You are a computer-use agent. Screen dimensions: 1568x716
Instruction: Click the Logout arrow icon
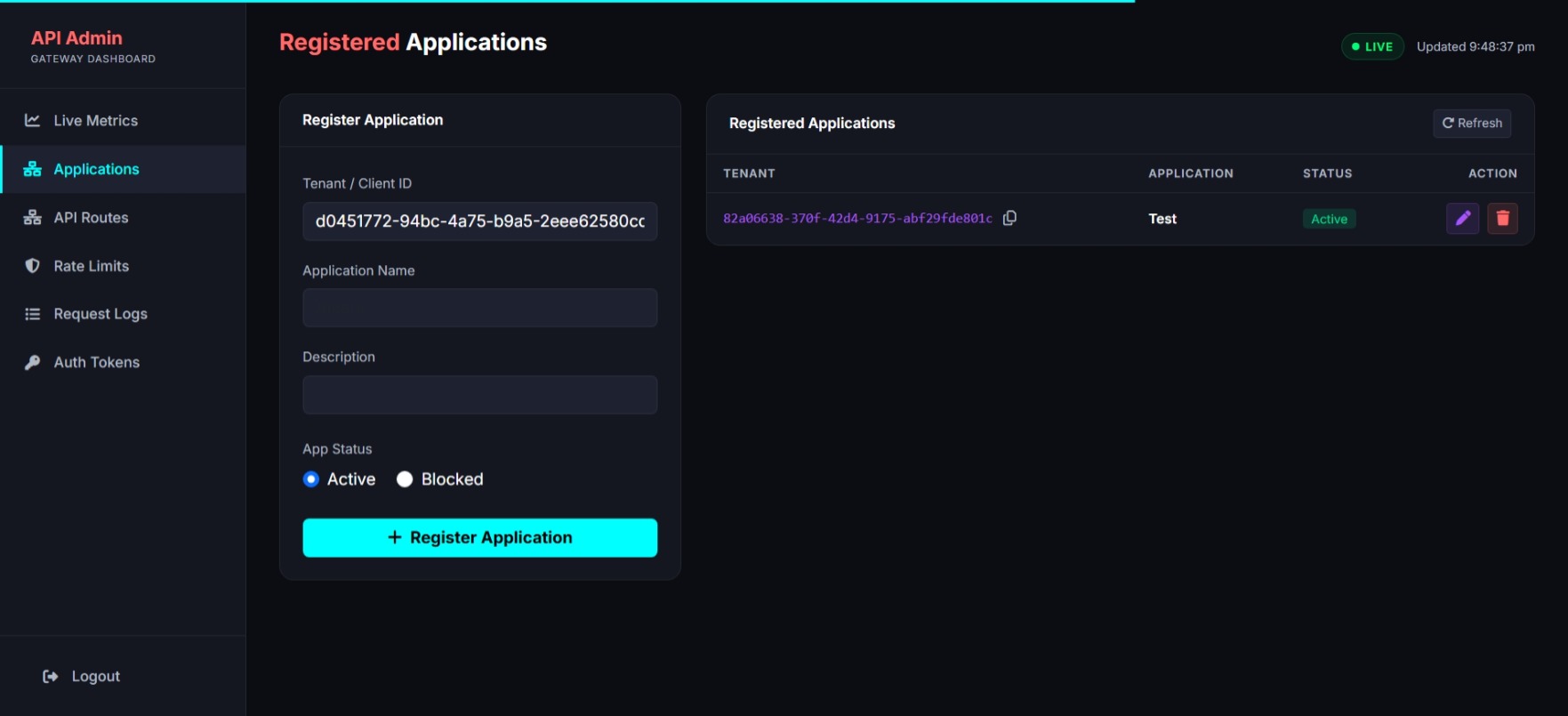pos(51,676)
